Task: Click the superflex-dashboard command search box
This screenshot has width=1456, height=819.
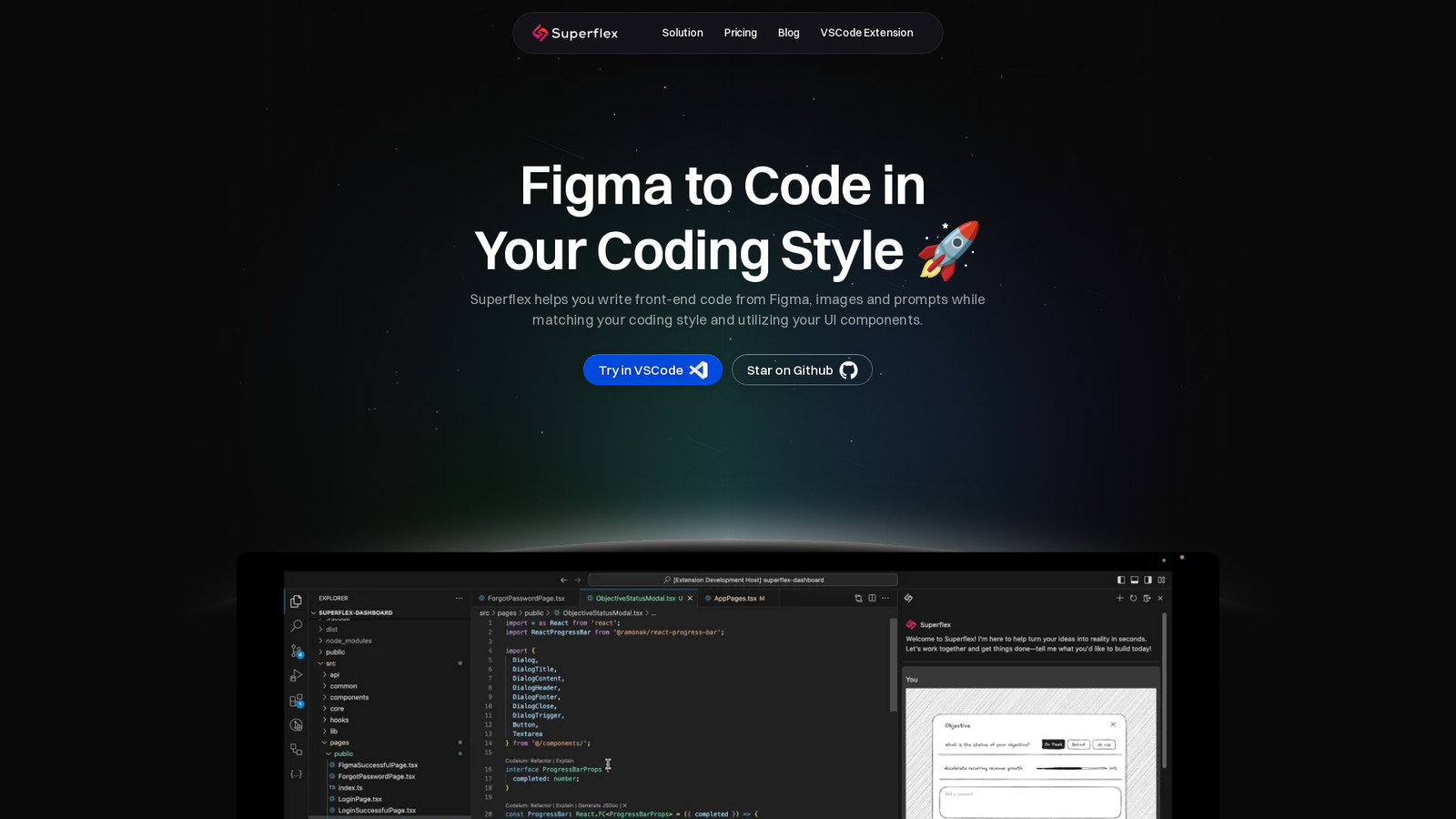Action: pos(743,580)
